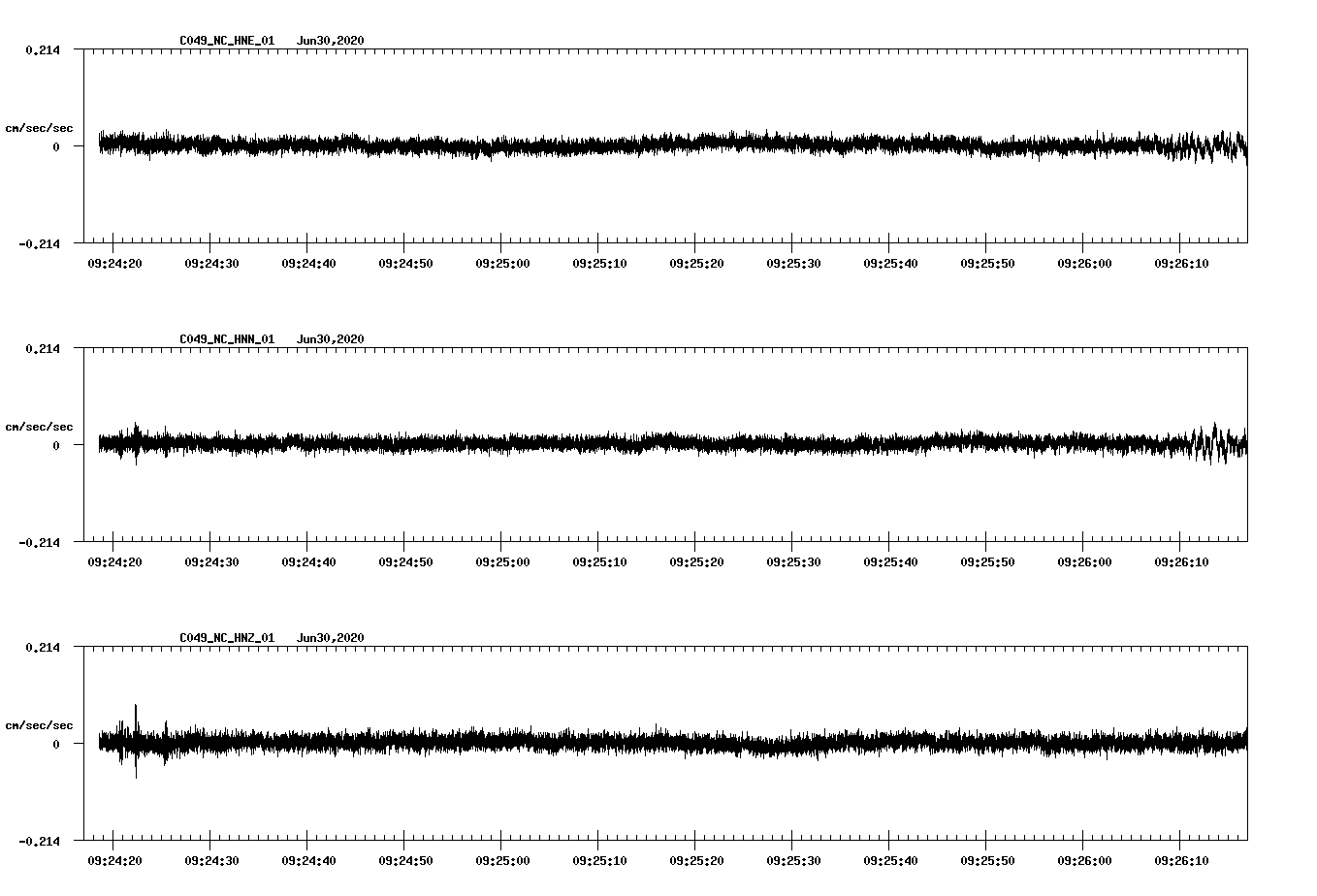Click the -0.214 lower limit of the HNN plot
The image size is (1317, 896).
[x=39, y=542]
